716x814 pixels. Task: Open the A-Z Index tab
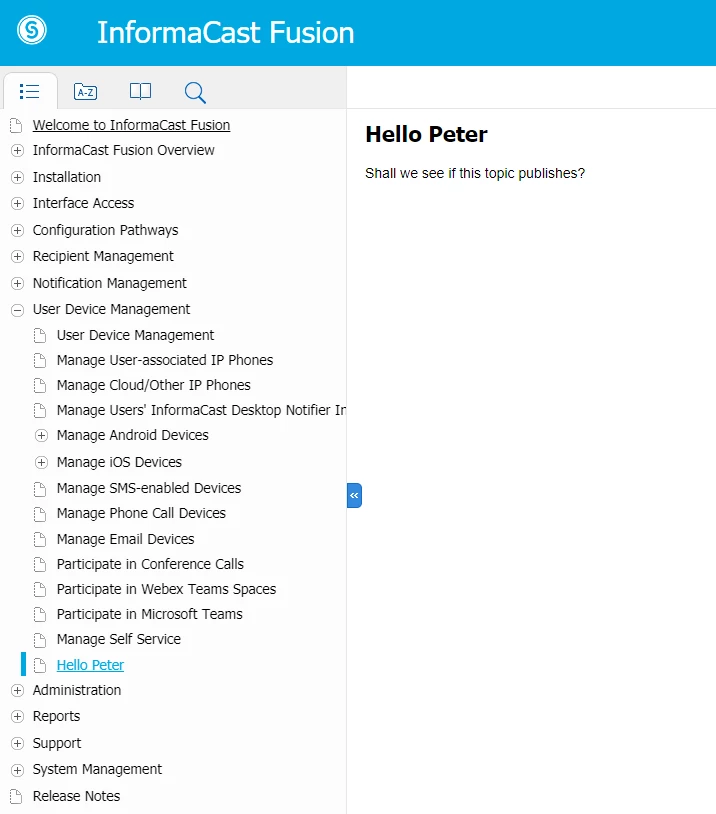click(x=85, y=92)
